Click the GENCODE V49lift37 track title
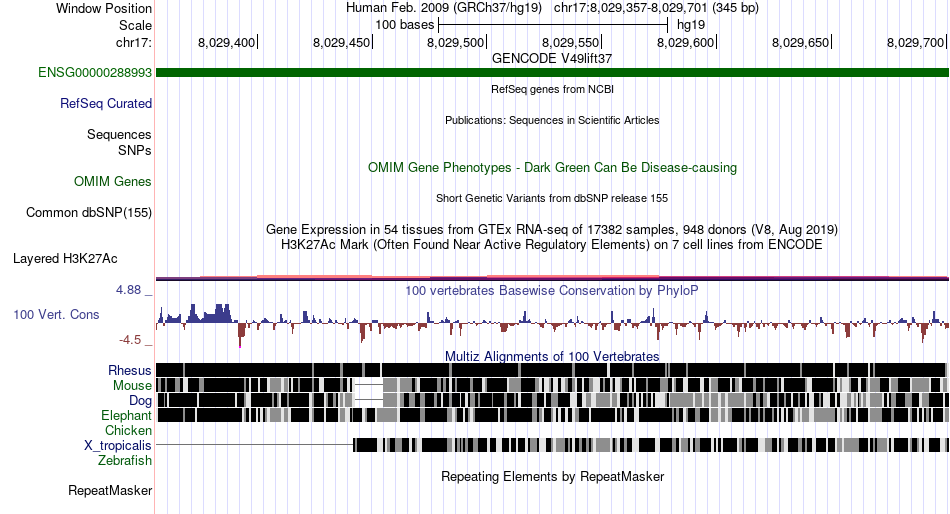950x514 pixels. [x=552, y=58]
